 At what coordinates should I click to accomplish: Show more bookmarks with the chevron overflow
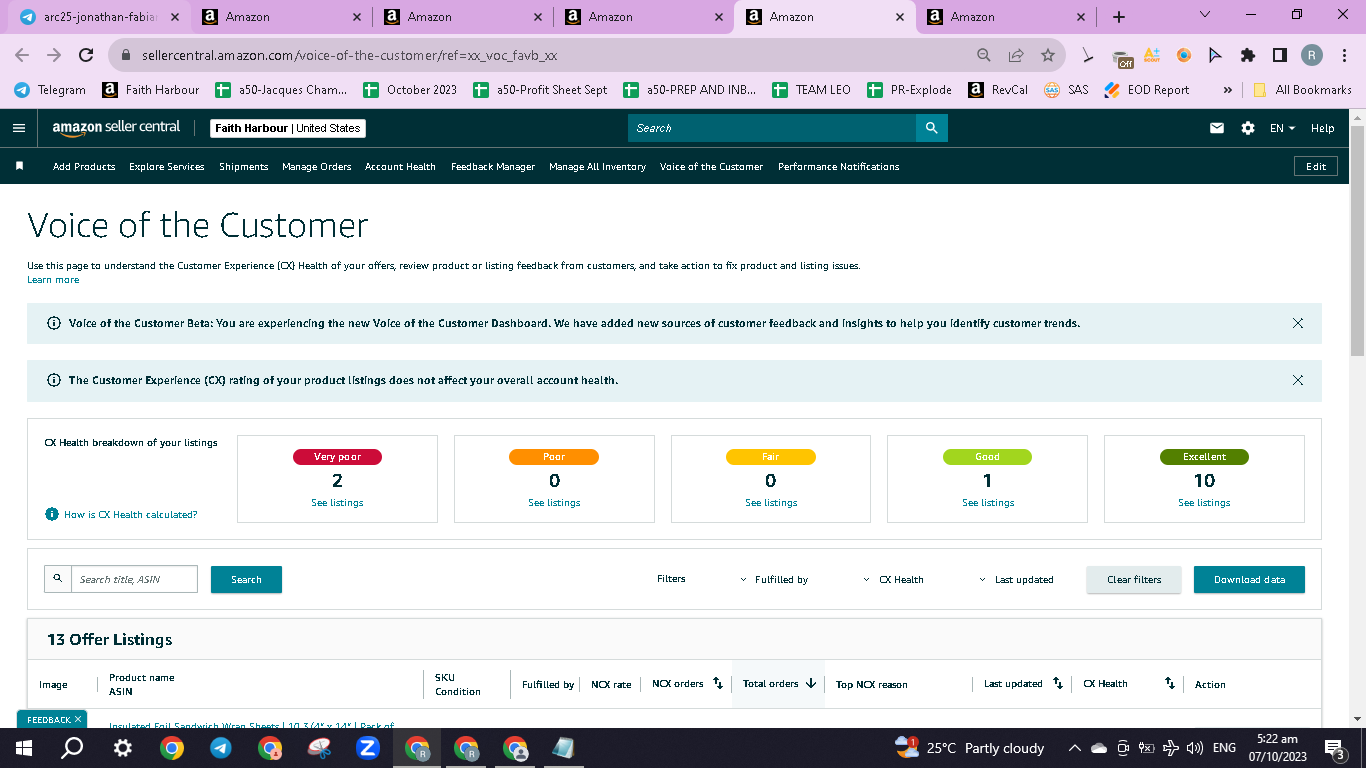(1227, 90)
